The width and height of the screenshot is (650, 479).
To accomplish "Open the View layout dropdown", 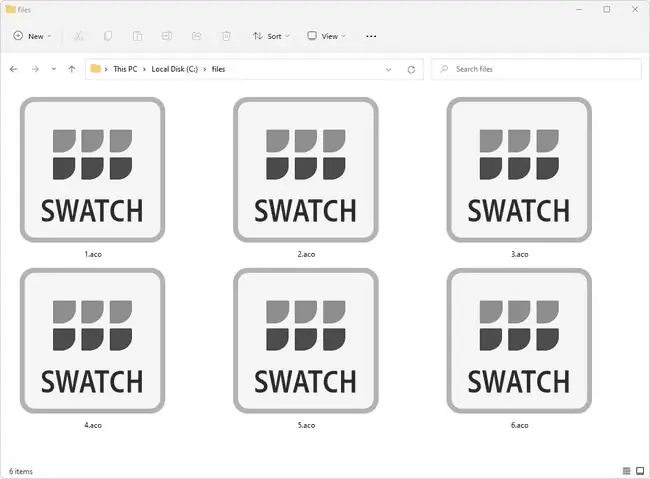I will pos(327,36).
